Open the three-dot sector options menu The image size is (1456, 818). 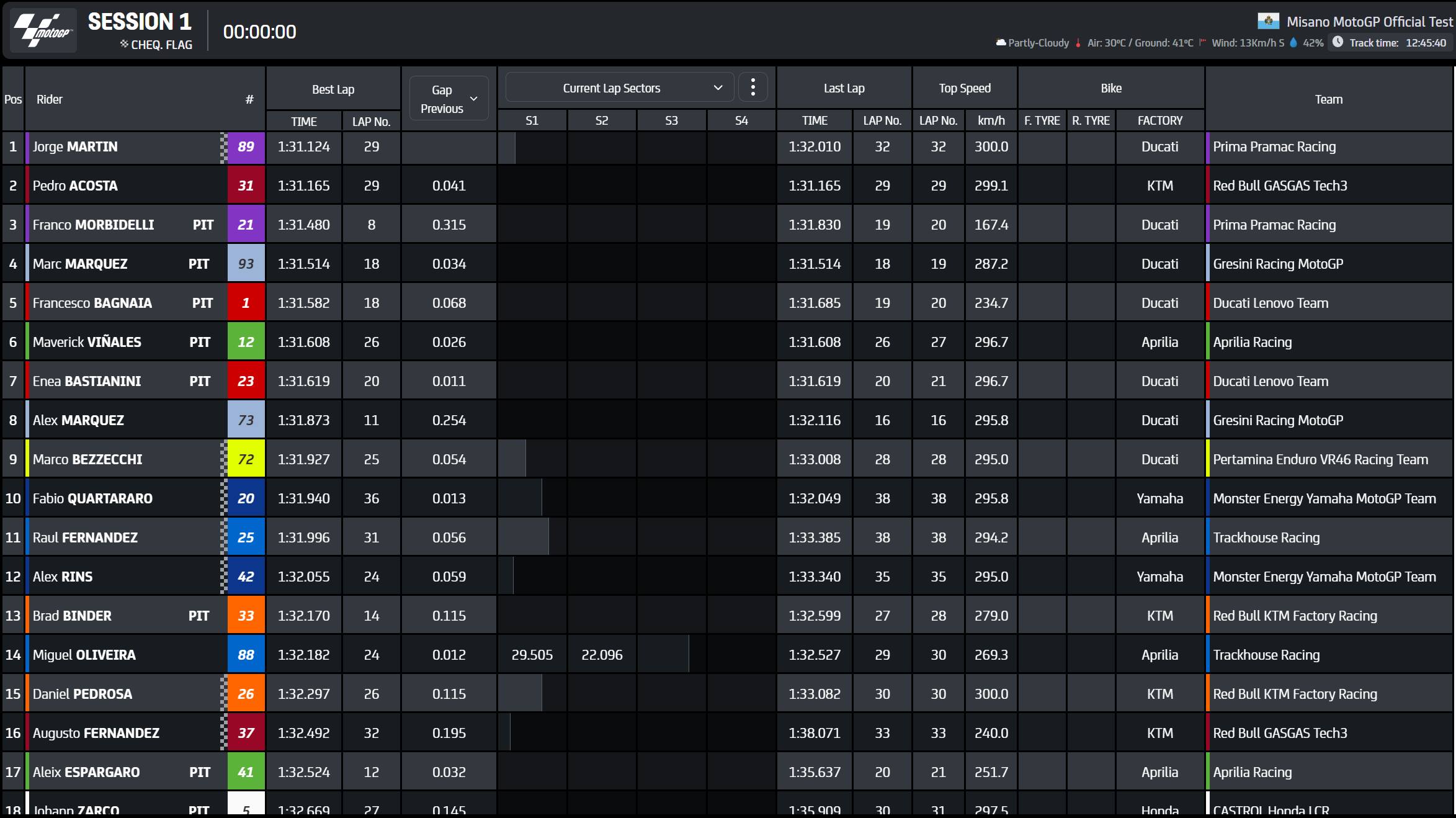[x=753, y=88]
